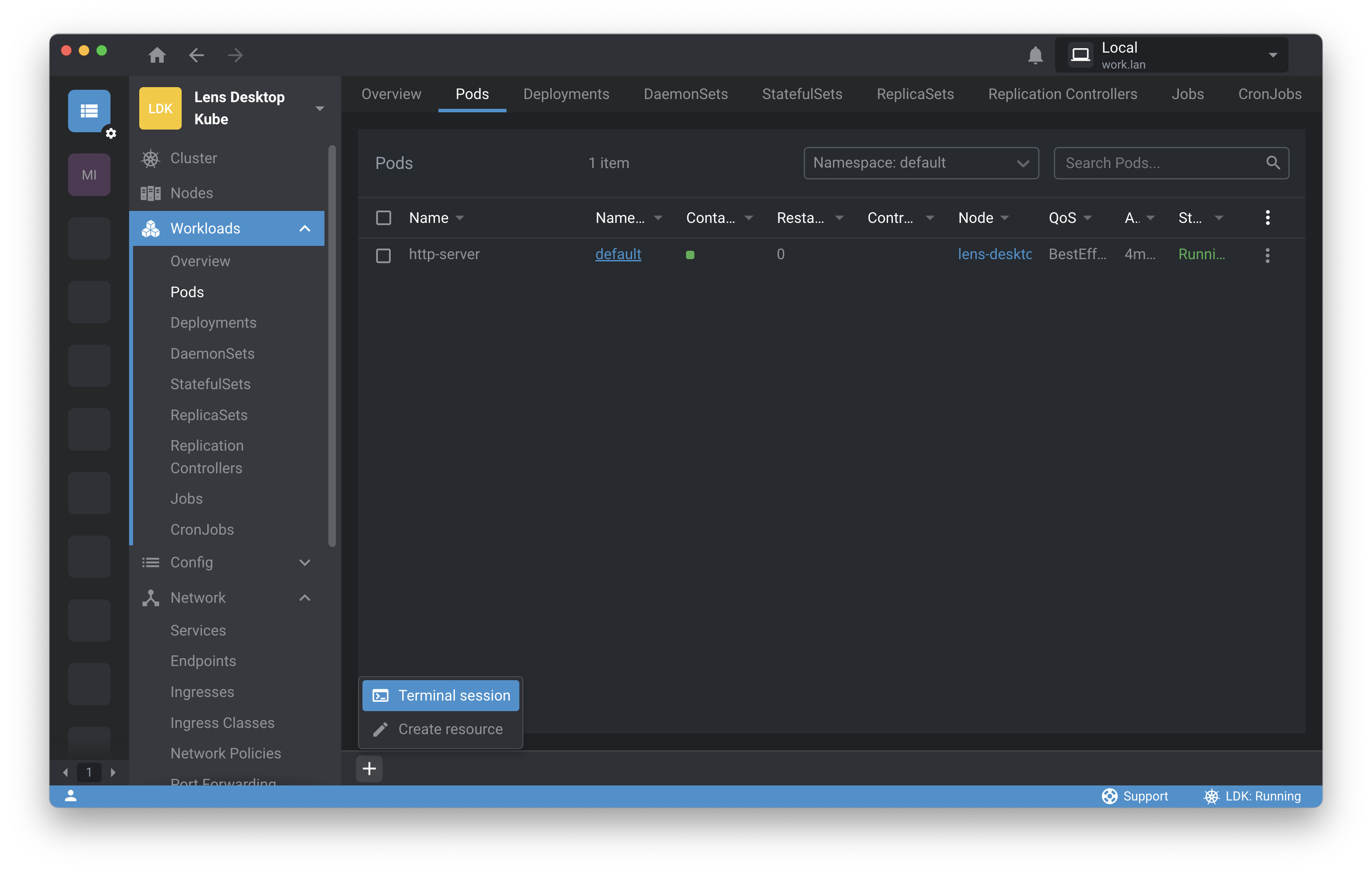Open the catalog list icon in left rail
This screenshot has width=1372, height=873.
[89, 111]
